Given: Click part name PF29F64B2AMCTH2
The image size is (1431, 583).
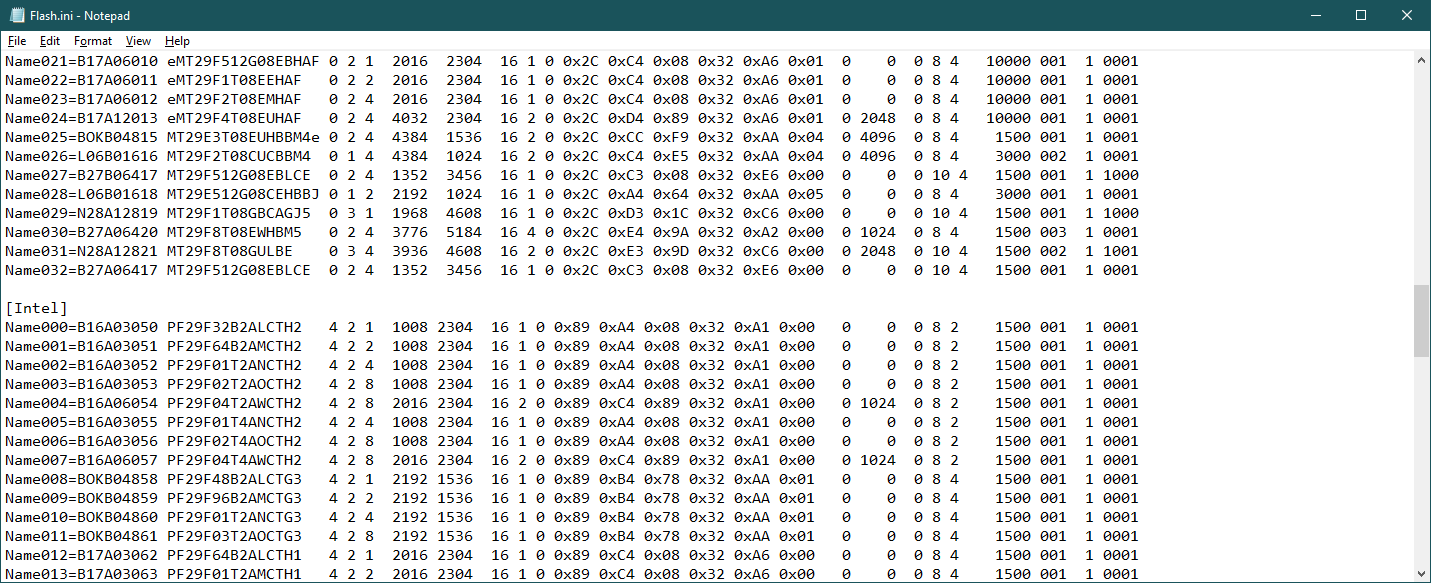Looking at the screenshot, I should coord(234,346).
